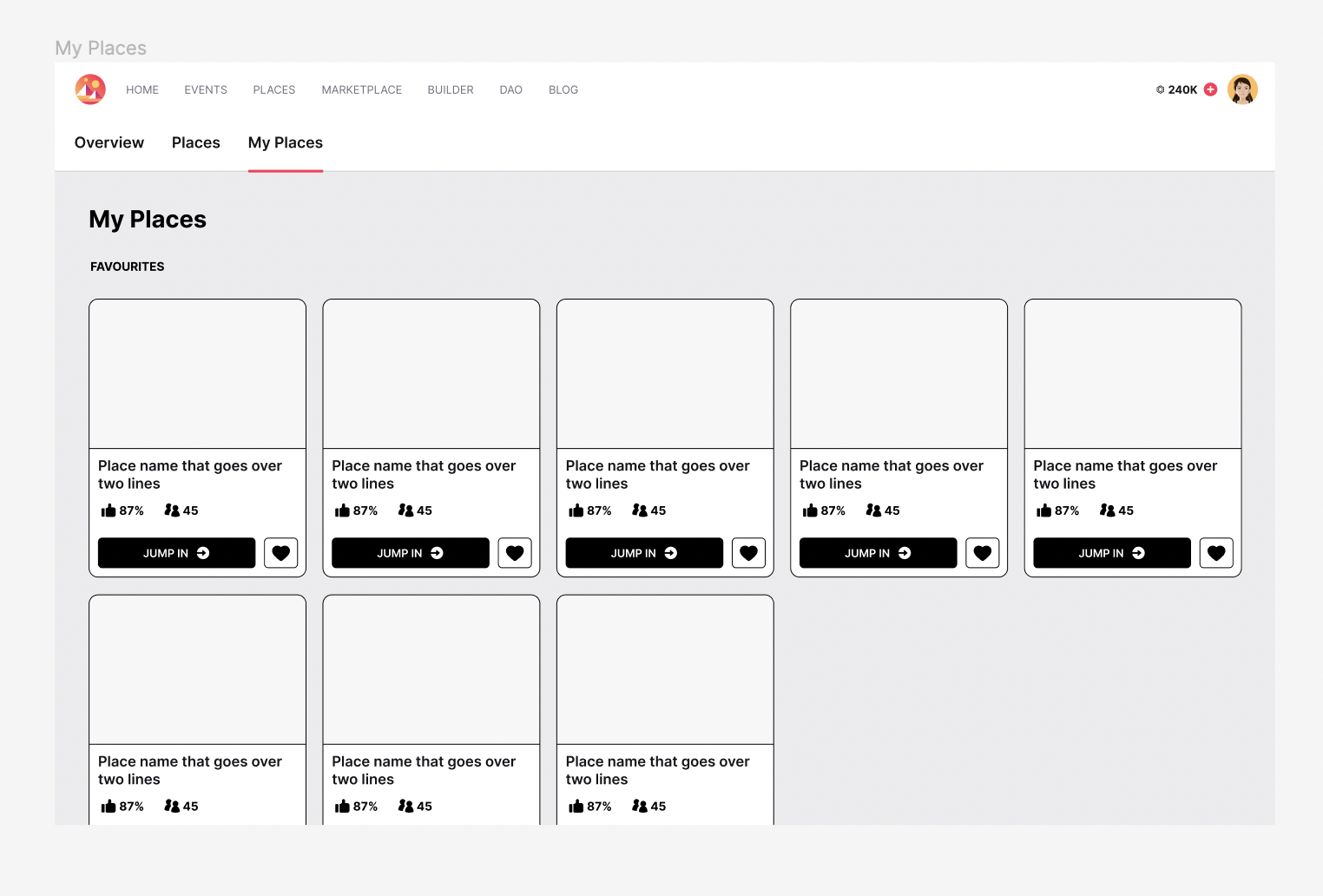This screenshot has width=1323, height=896.
Task: Click the thumbs-up rating icon on first favourite card
Action: pyautogui.click(x=108, y=511)
